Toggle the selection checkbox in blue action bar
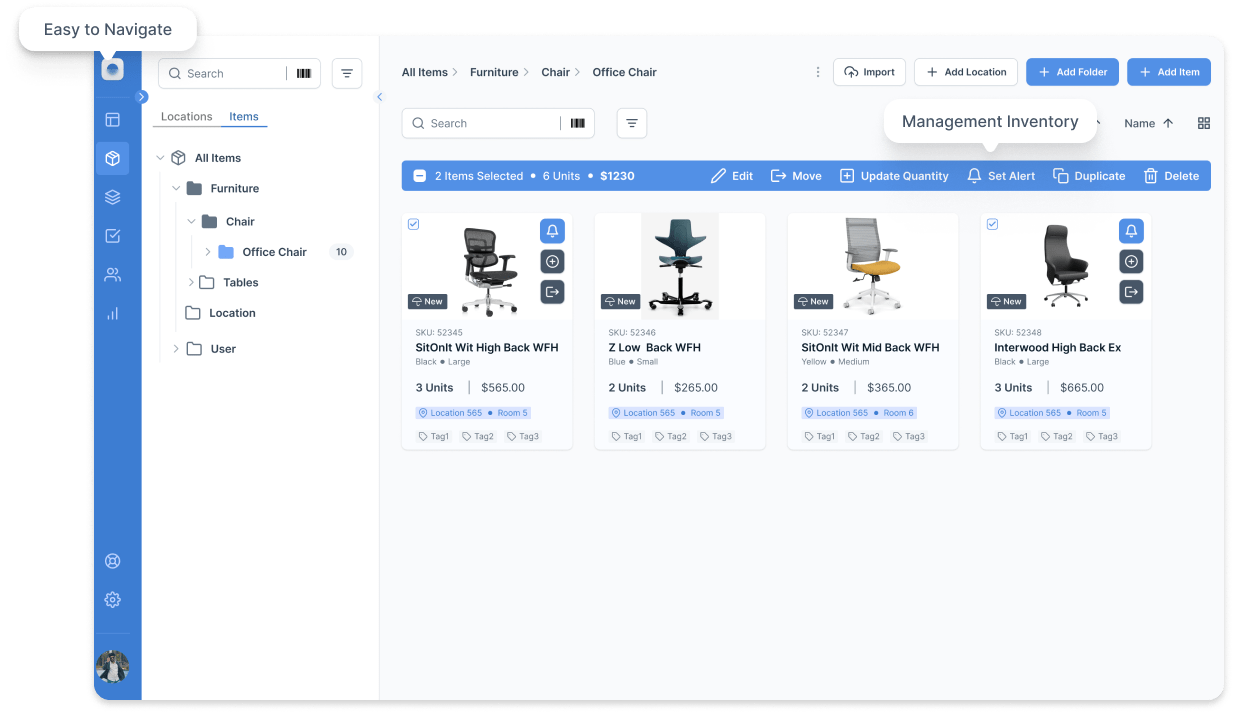 420,176
